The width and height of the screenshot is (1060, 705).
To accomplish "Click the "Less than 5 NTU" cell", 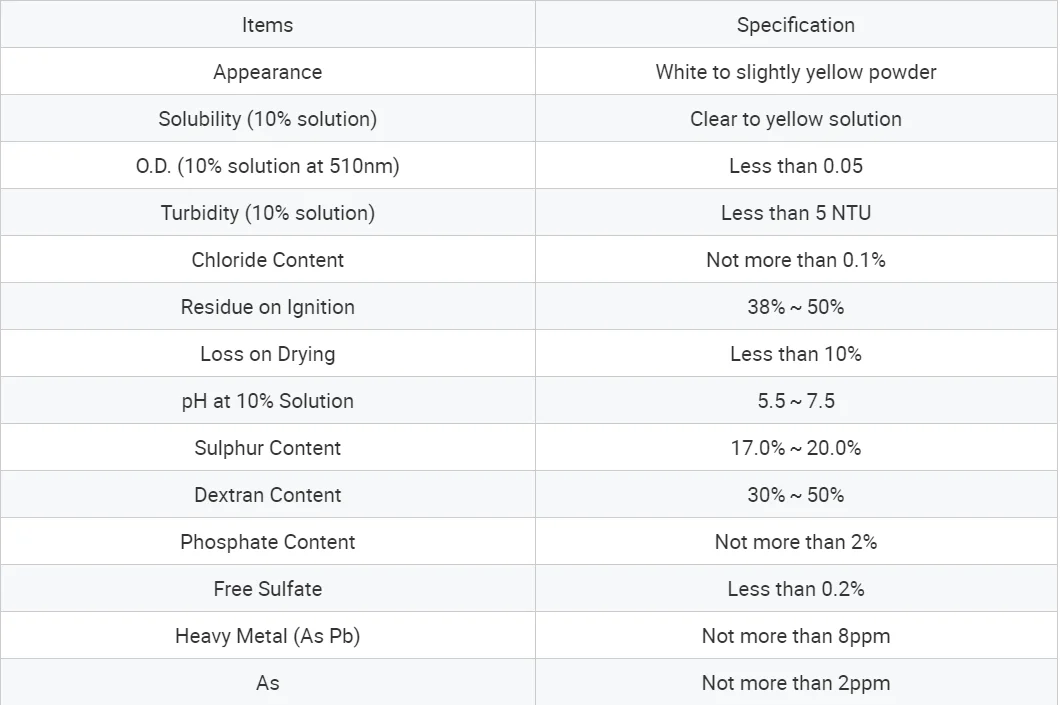I will tap(796, 213).
